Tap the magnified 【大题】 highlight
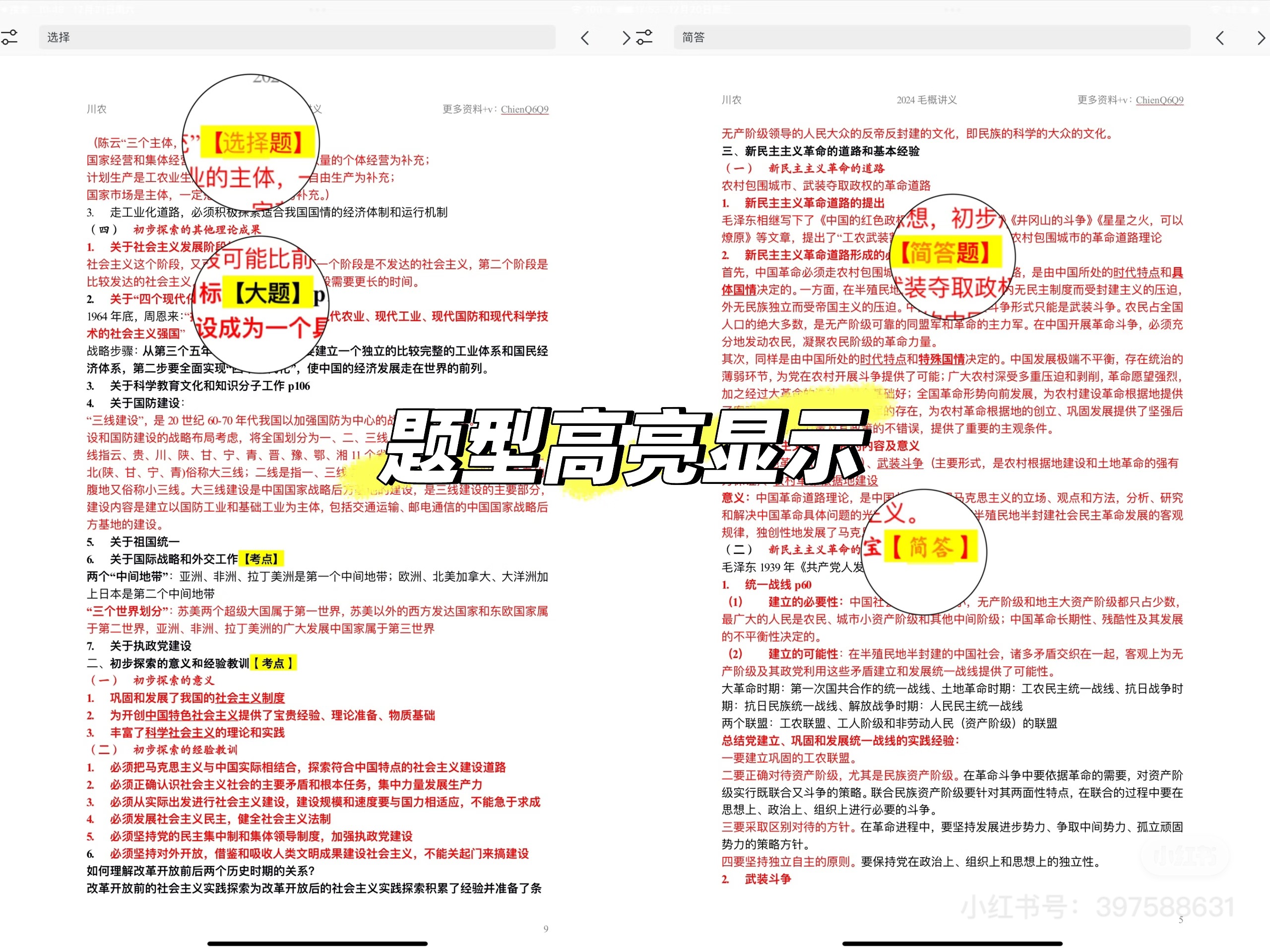This screenshot has width=1270, height=952. point(267,292)
